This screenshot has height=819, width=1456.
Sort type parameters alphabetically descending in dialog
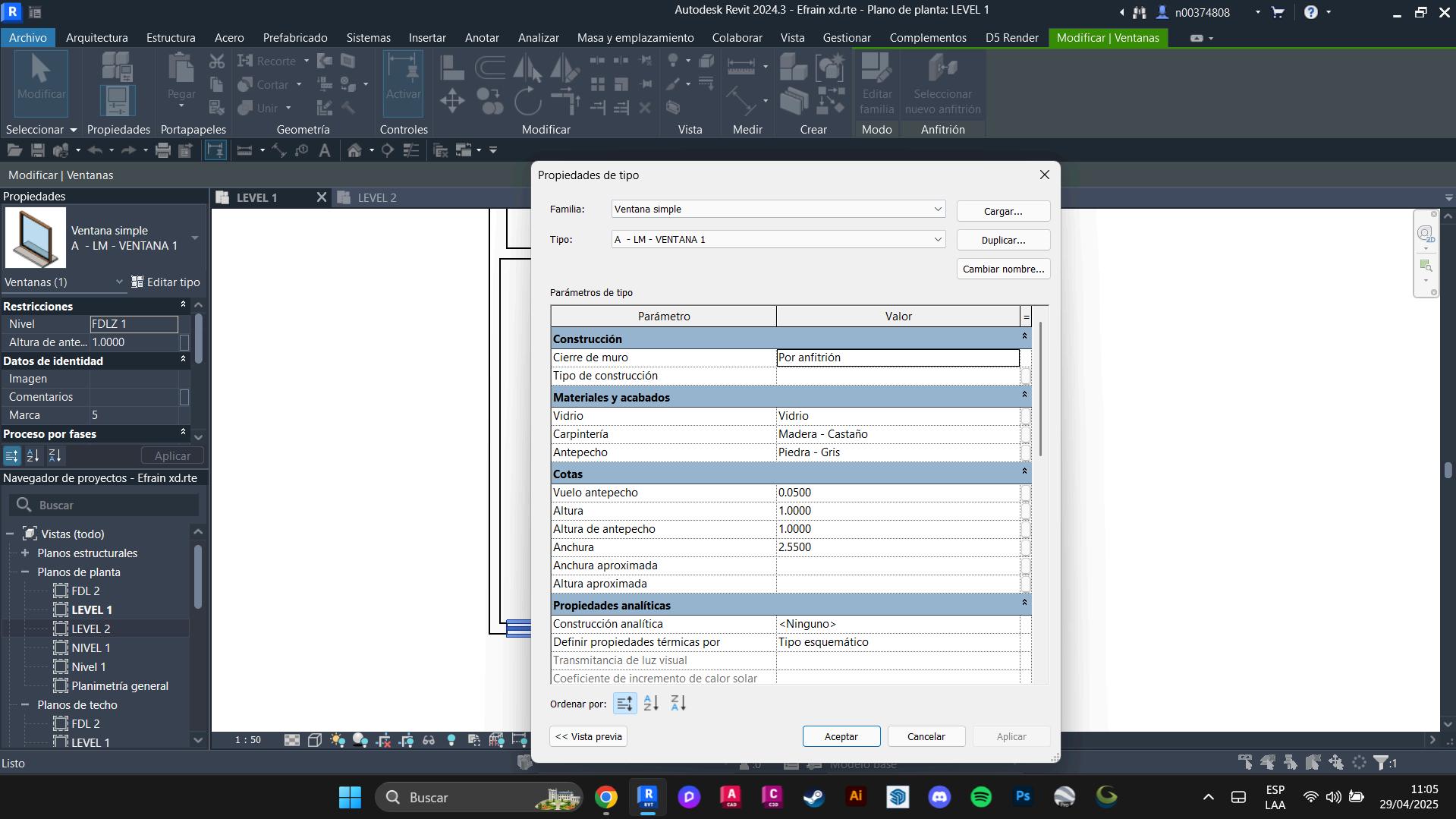pyautogui.click(x=678, y=704)
